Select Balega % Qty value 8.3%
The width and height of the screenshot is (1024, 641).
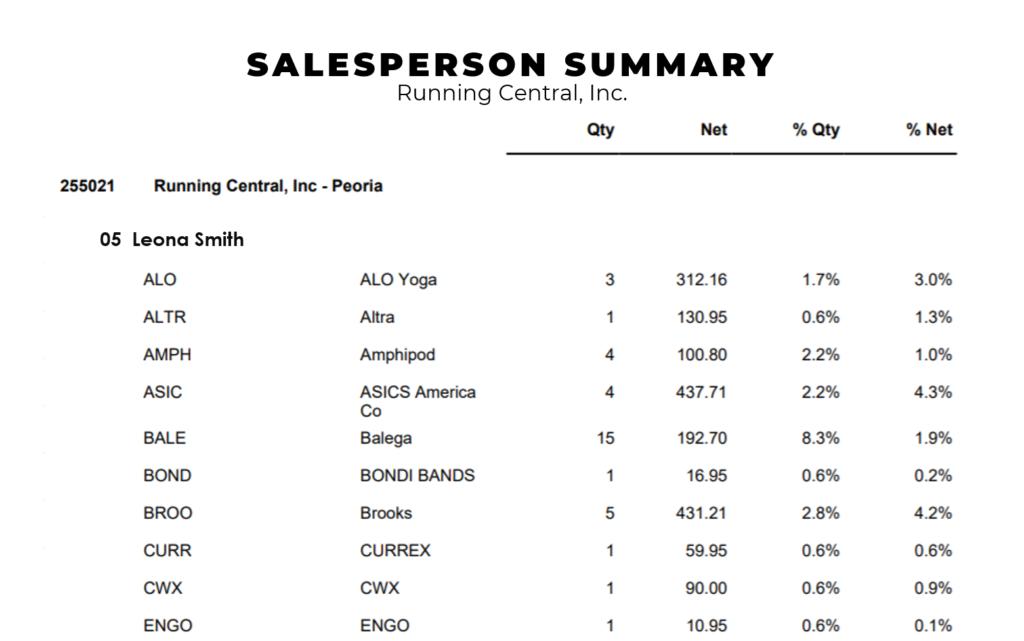tap(820, 438)
